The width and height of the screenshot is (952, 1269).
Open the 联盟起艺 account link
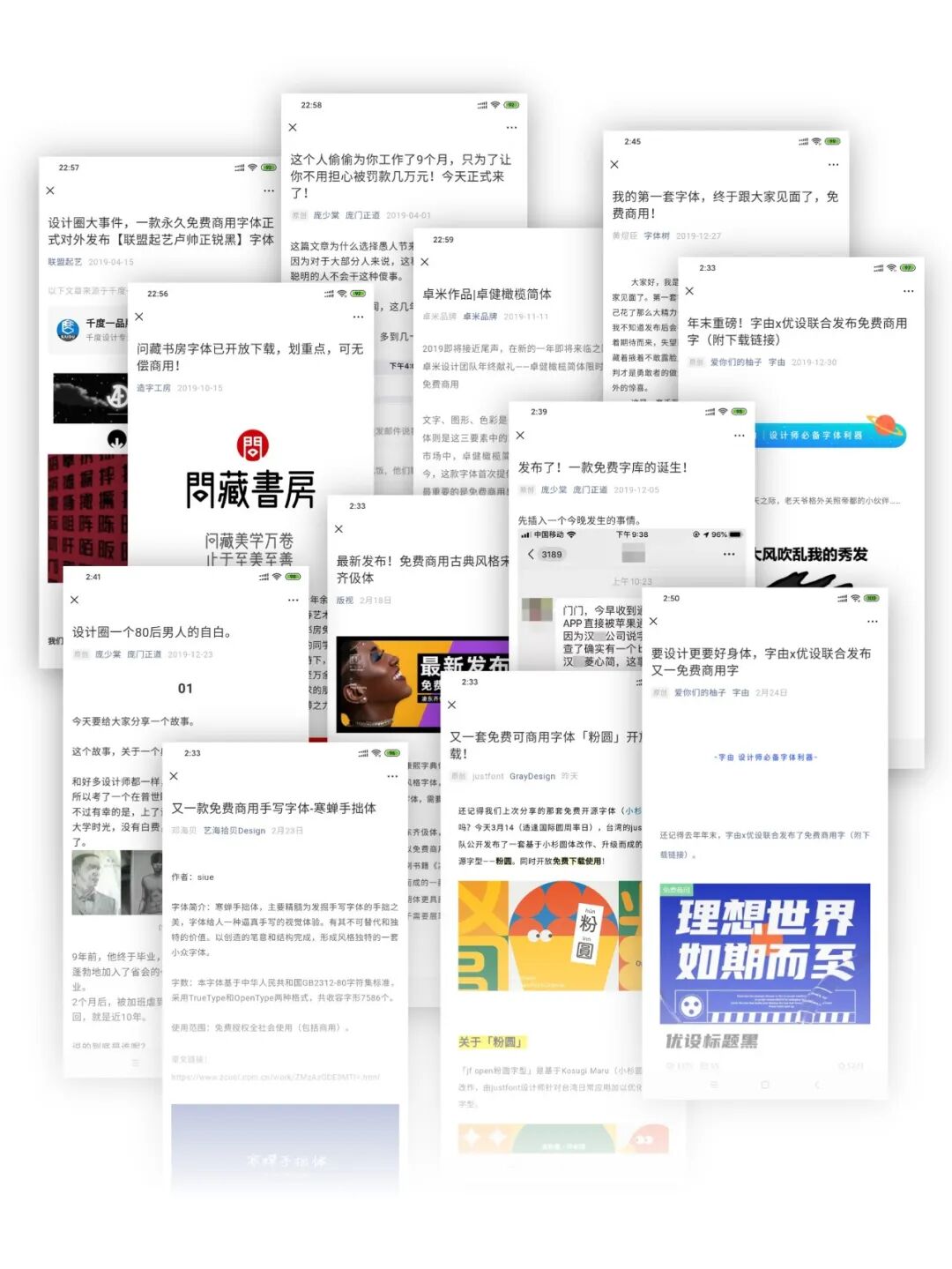click(x=64, y=262)
